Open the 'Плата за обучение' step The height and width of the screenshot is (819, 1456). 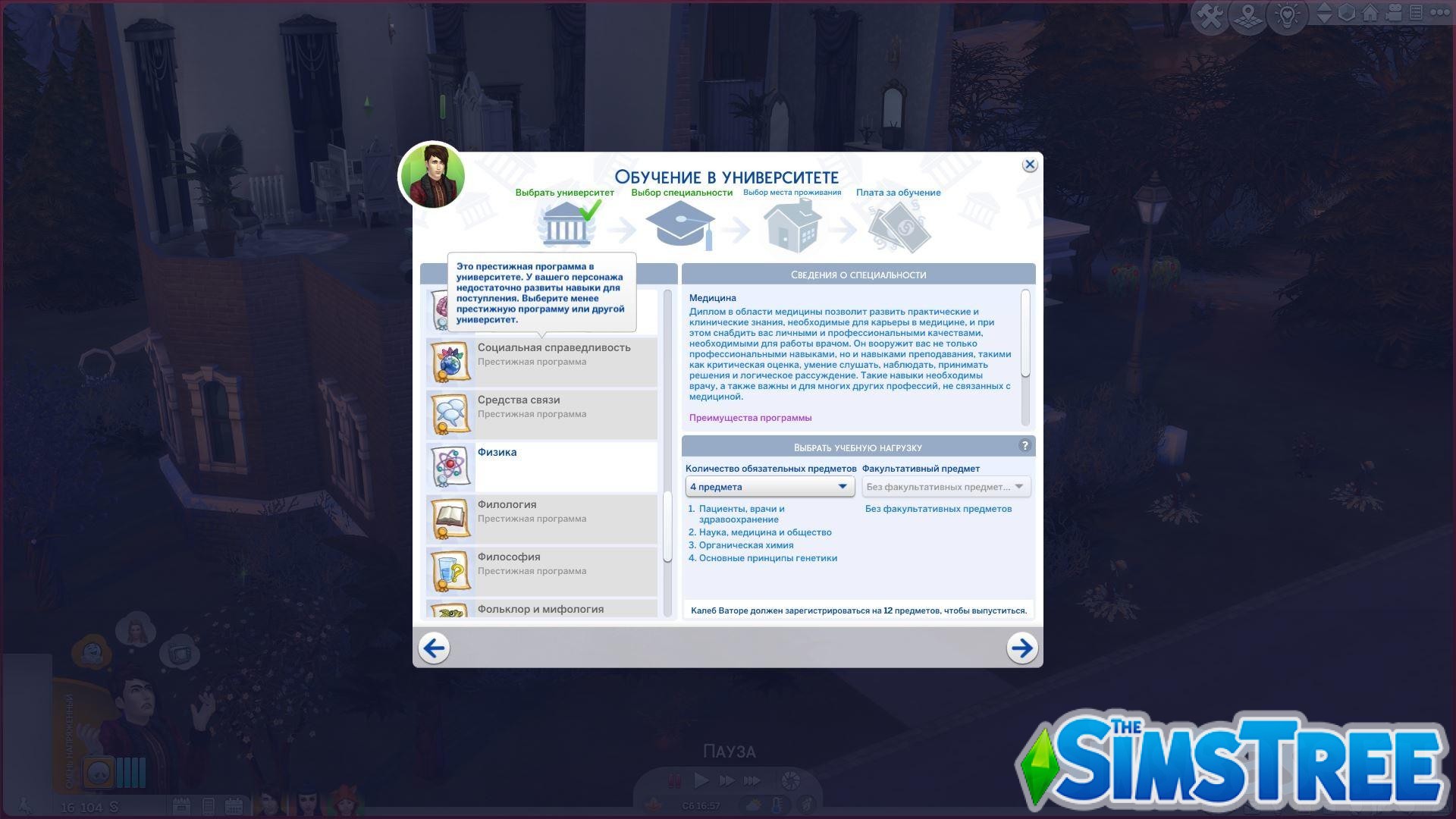(898, 193)
